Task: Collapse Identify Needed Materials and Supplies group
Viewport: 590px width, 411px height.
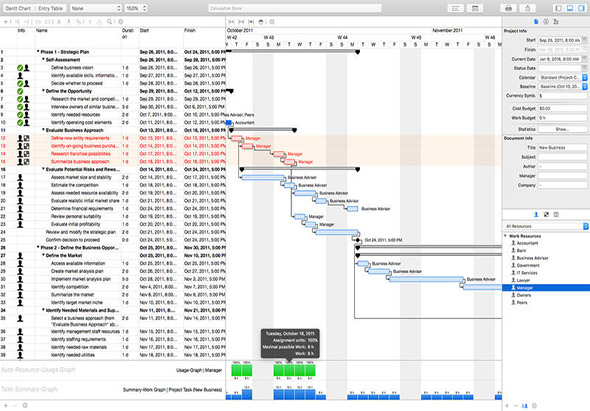Action: click(x=43, y=310)
